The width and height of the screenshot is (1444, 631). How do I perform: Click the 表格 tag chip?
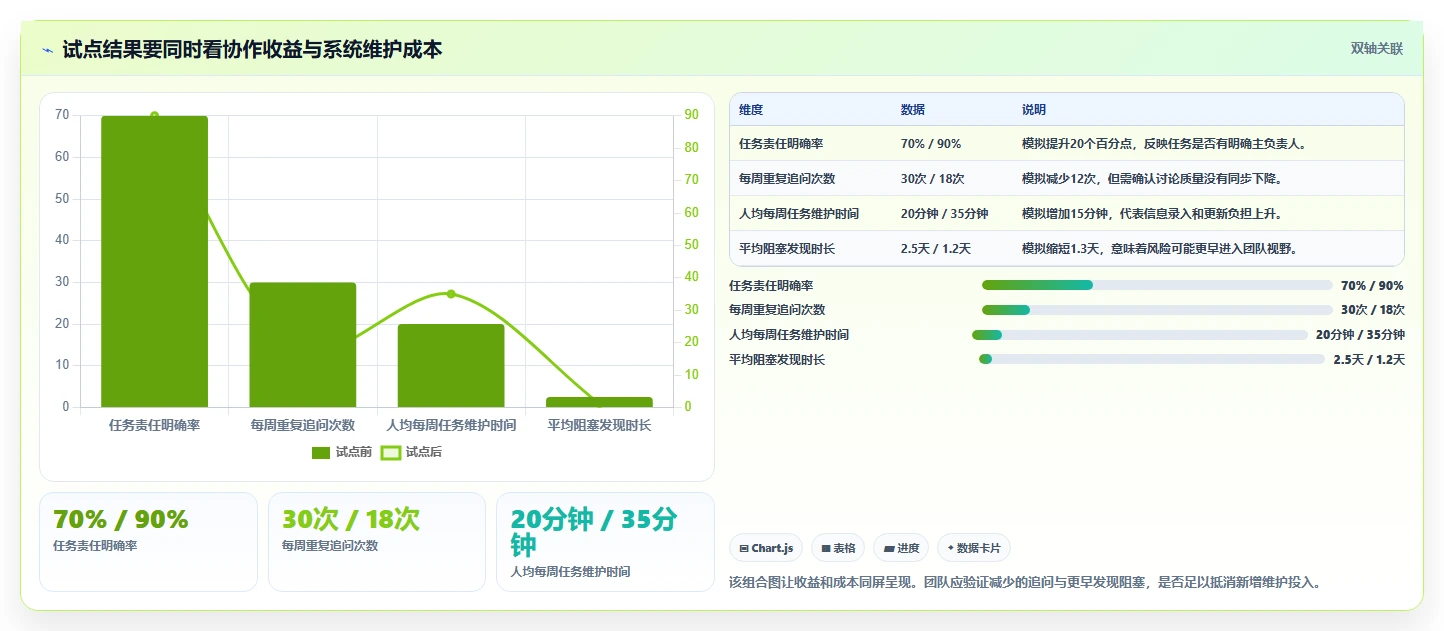click(x=838, y=548)
